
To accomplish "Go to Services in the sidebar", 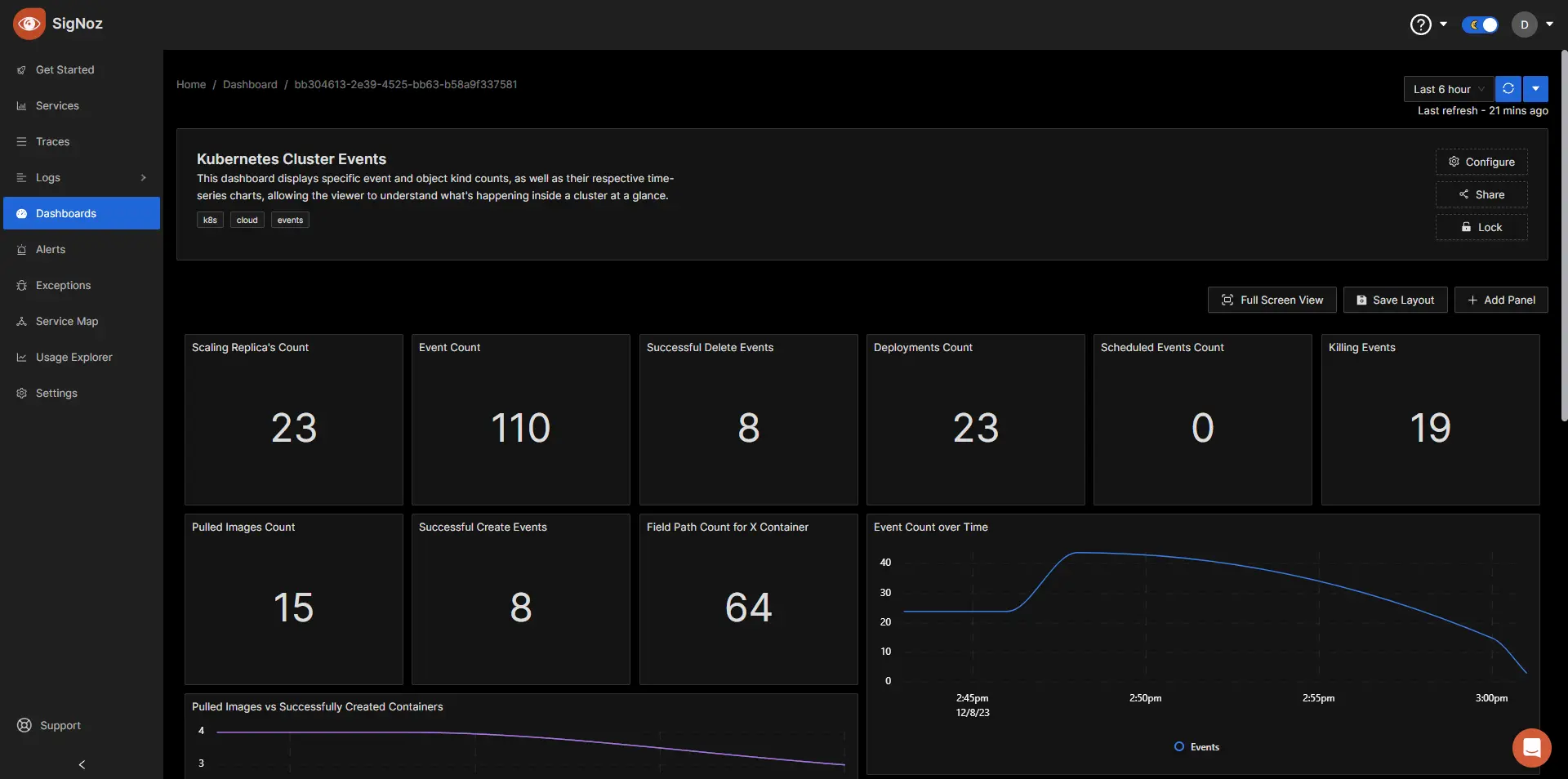I will 82,105.
